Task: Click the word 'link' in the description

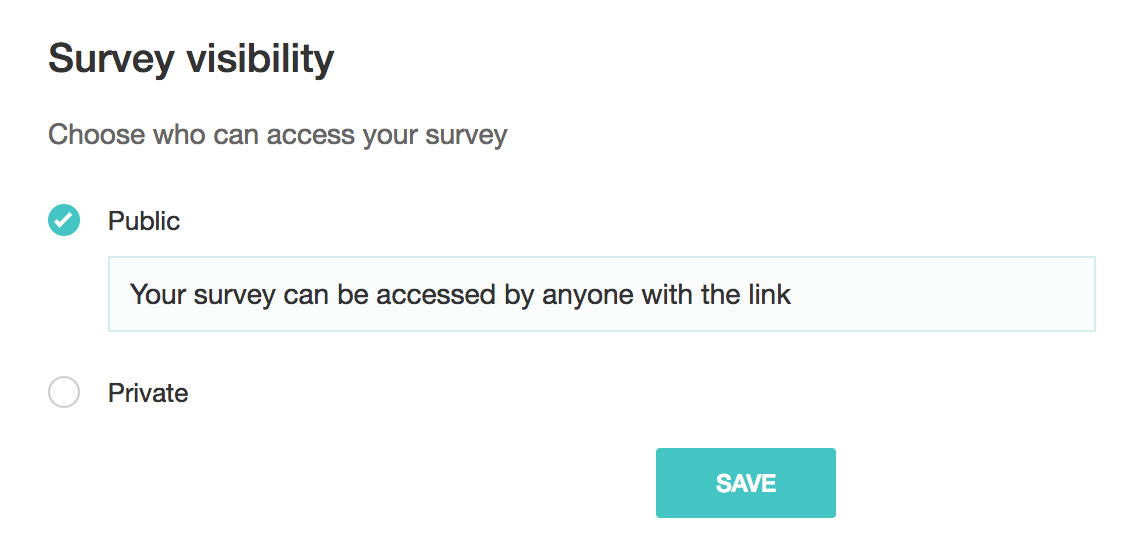Action: [x=768, y=295]
